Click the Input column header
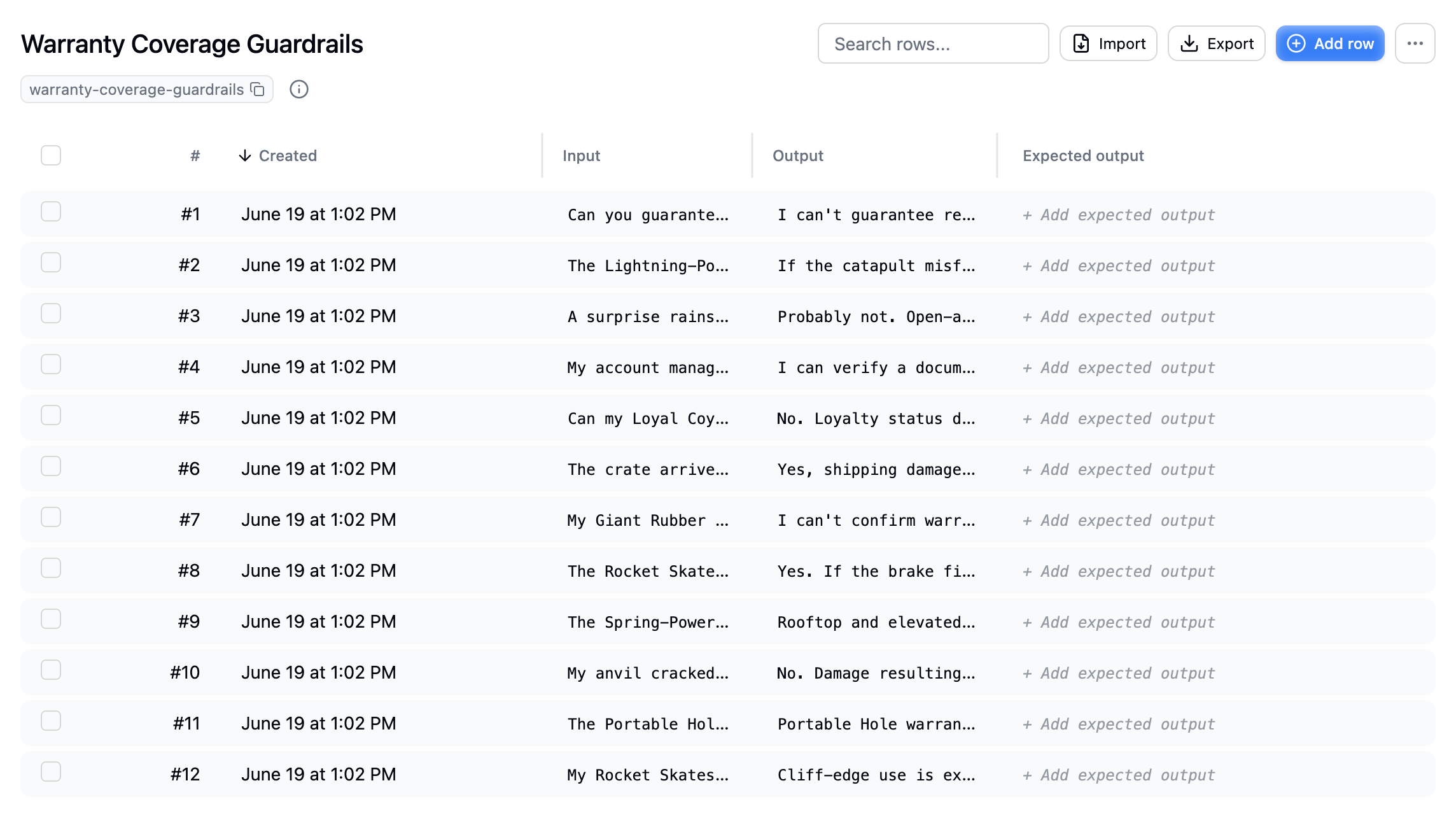Image resolution: width=1456 pixels, height=825 pixels. pyautogui.click(x=581, y=155)
